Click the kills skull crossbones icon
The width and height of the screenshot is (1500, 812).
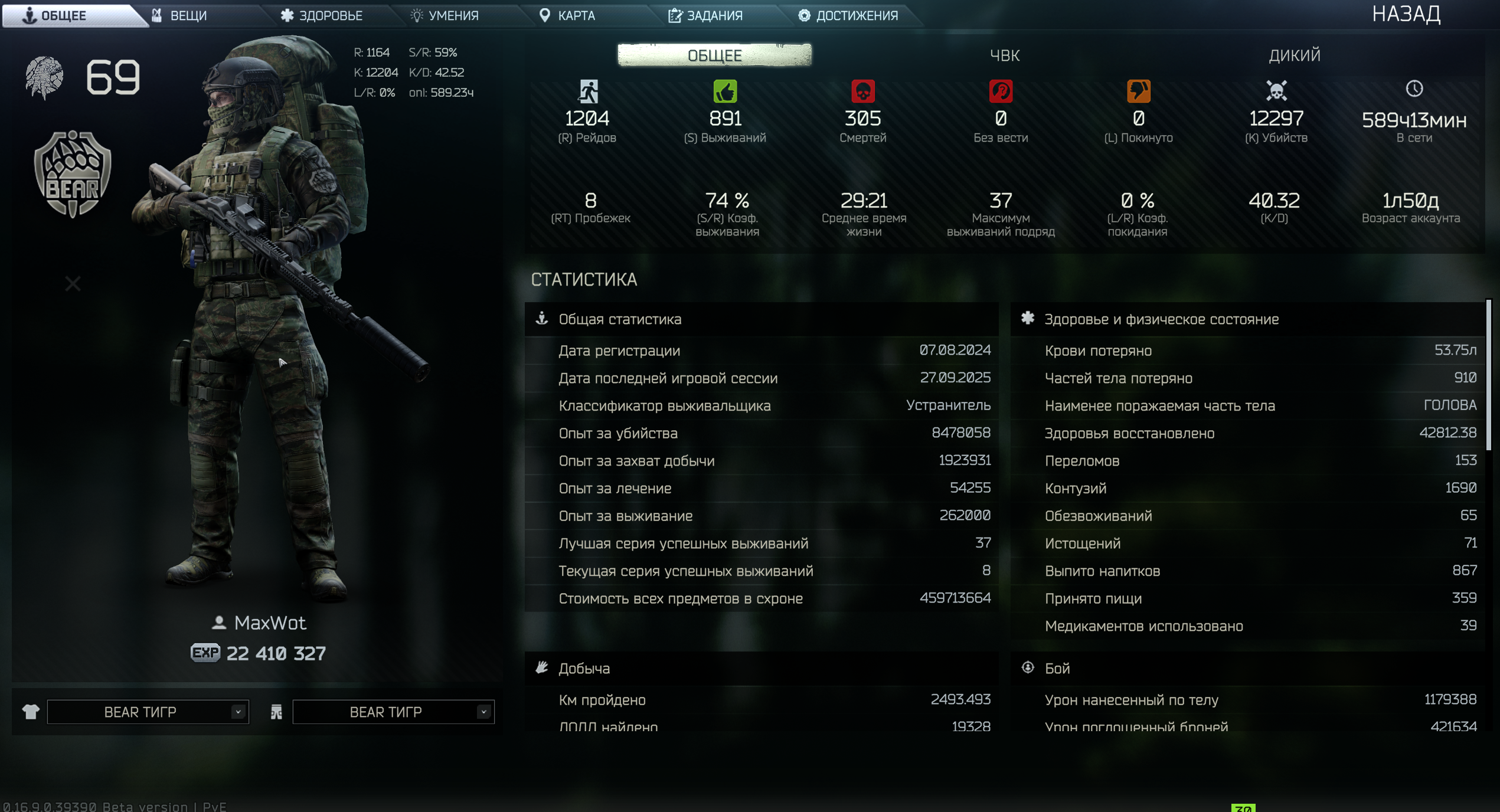pos(1276,91)
